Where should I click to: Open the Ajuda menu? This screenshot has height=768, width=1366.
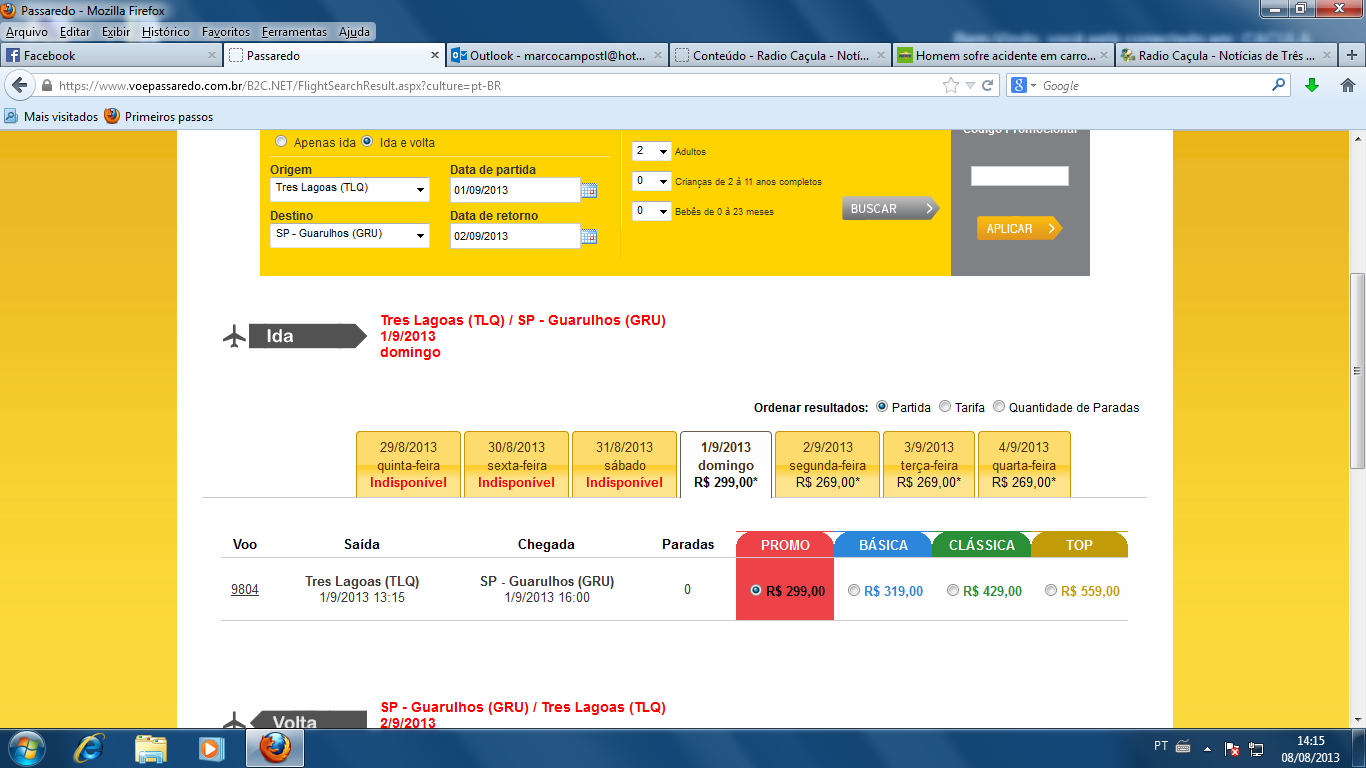(x=354, y=32)
